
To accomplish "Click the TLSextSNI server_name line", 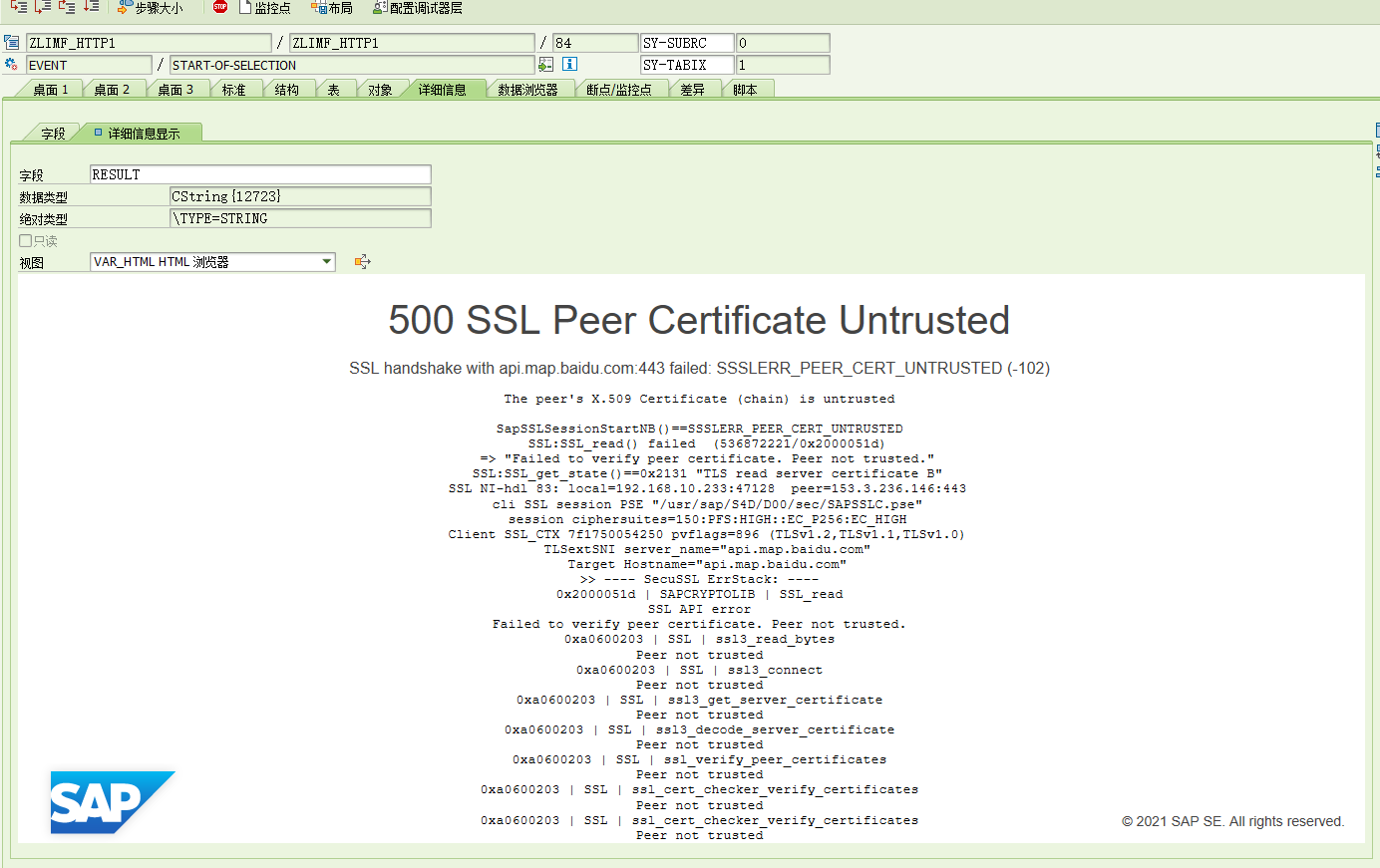I will point(707,549).
